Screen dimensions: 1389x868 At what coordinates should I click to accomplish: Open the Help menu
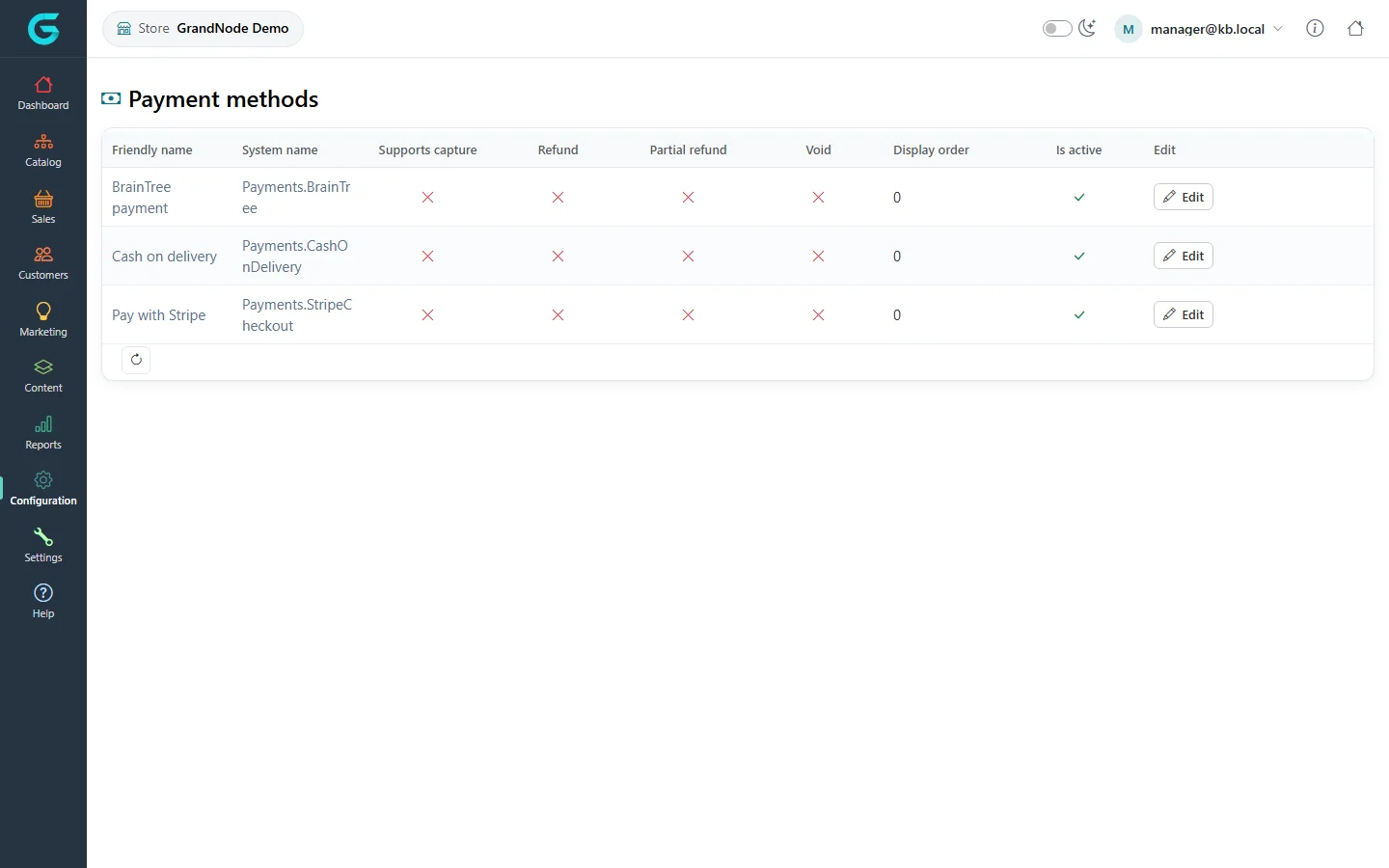(x=43, y=602)
